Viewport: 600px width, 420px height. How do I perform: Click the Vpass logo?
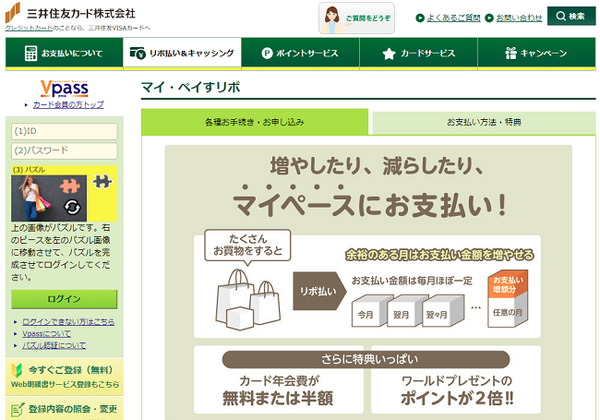pyautogui.click(x=64, y=89)
